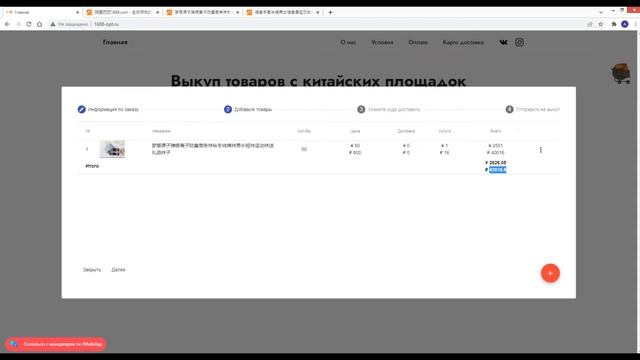
Task: Open browser profile avatar
Action: coord(624,24)
